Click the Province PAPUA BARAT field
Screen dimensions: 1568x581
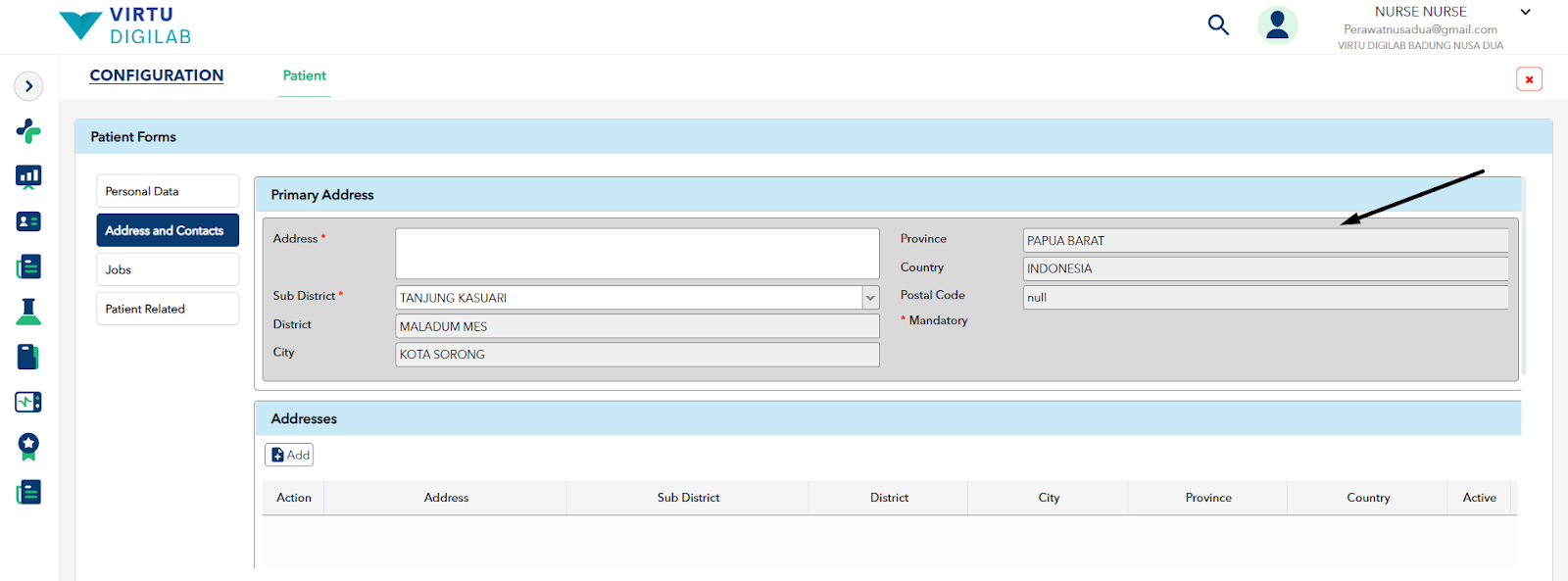(1266, 240)
